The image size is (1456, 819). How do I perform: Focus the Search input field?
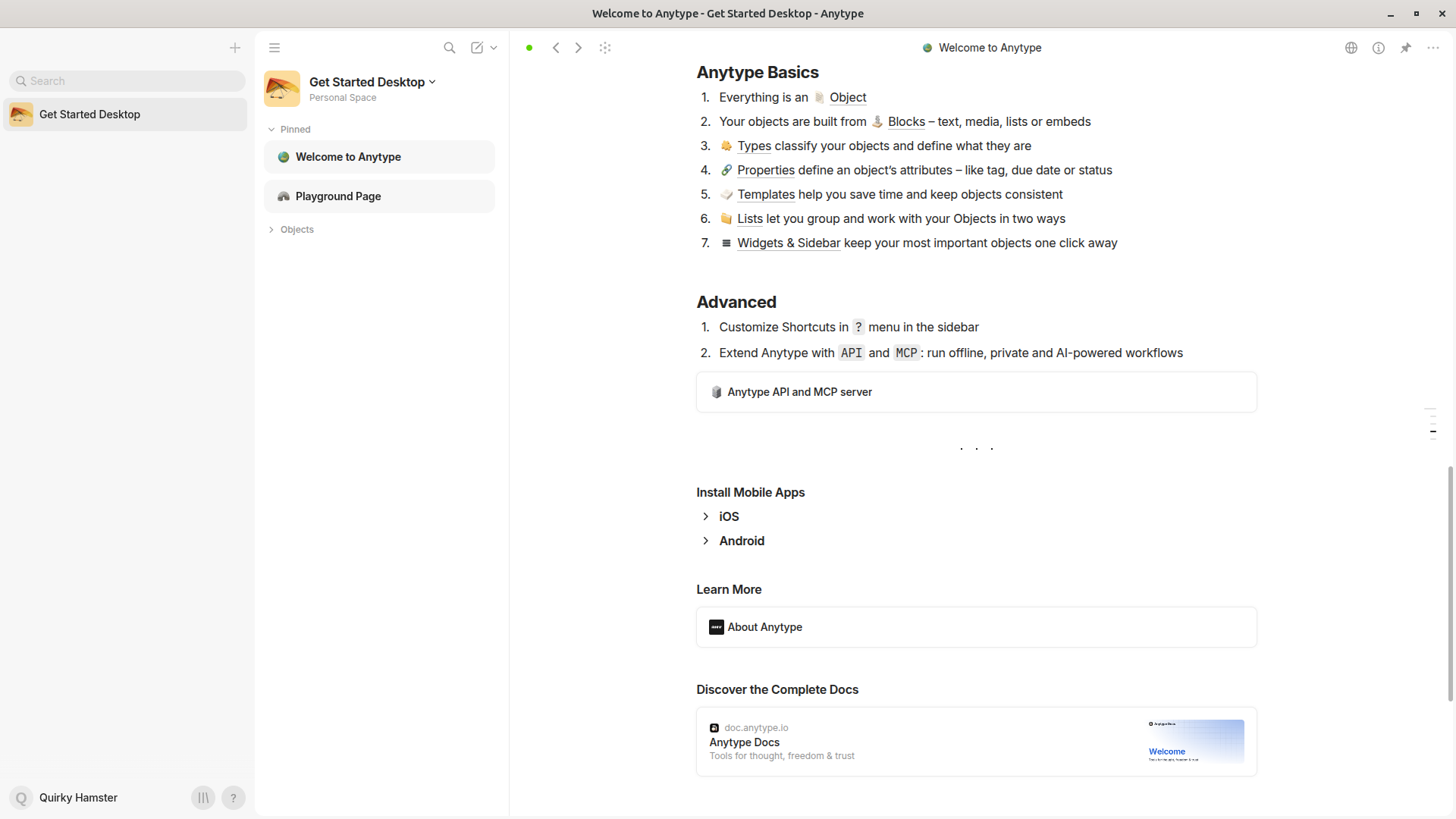click(x=127, y=81)
